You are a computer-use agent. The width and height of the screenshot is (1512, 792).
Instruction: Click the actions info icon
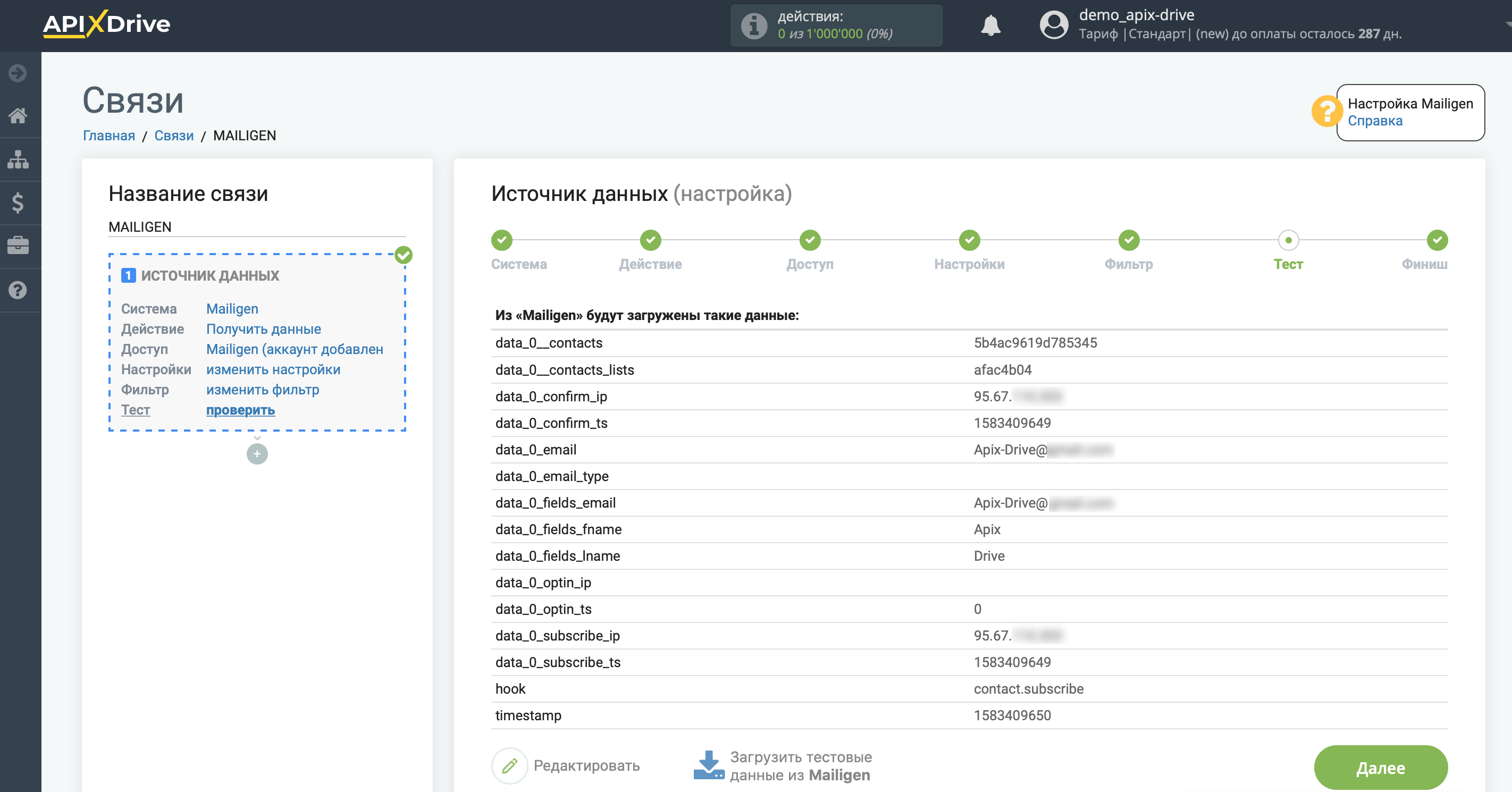click(754, 26)
